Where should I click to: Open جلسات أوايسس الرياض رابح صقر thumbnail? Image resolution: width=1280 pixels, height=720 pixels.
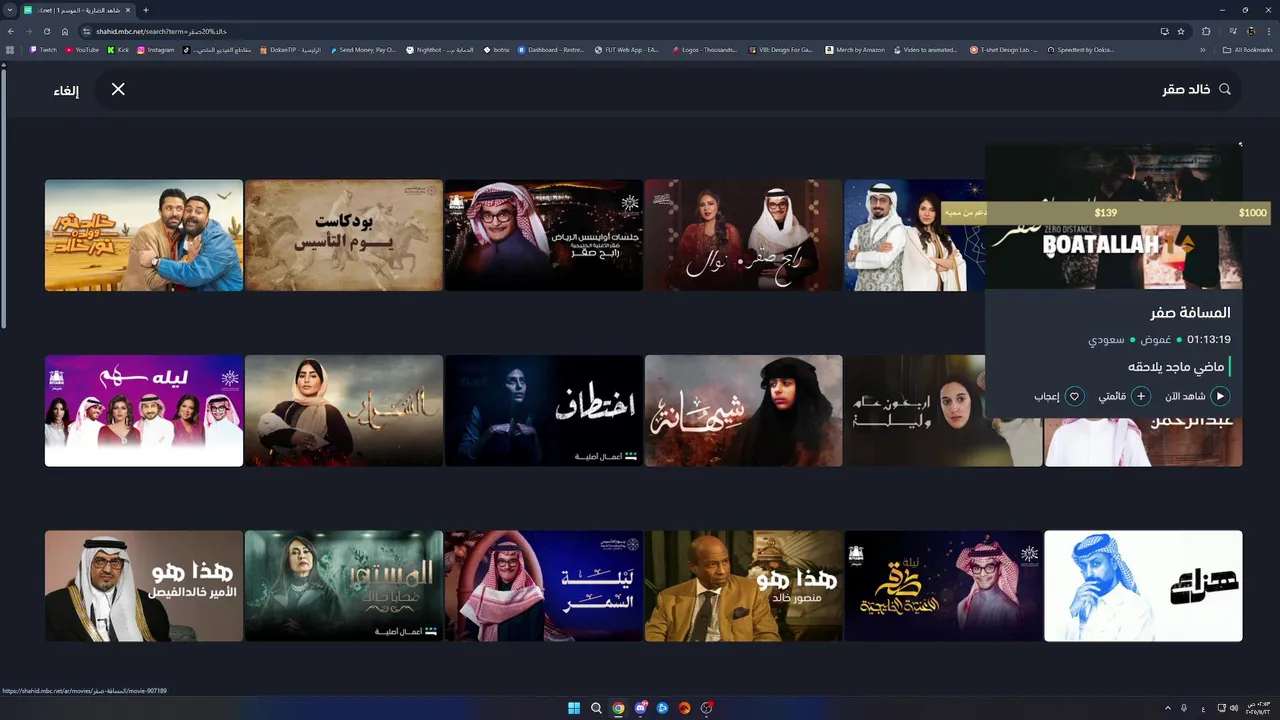tap(544, 235)
